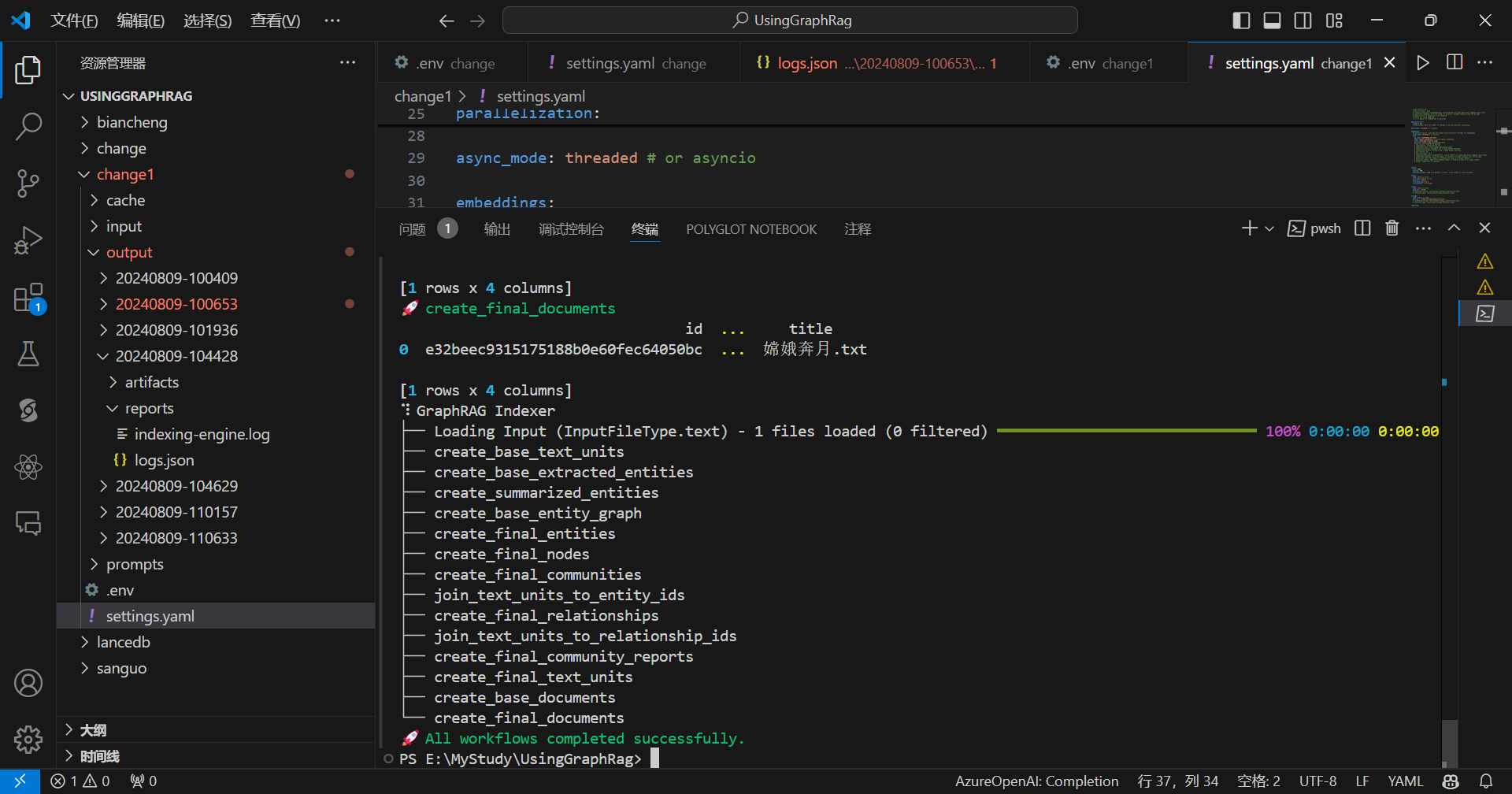Viewport: 1512px width, 794px height.
Task: Click change1 in the breadcrumb
Action: [423, 96]
